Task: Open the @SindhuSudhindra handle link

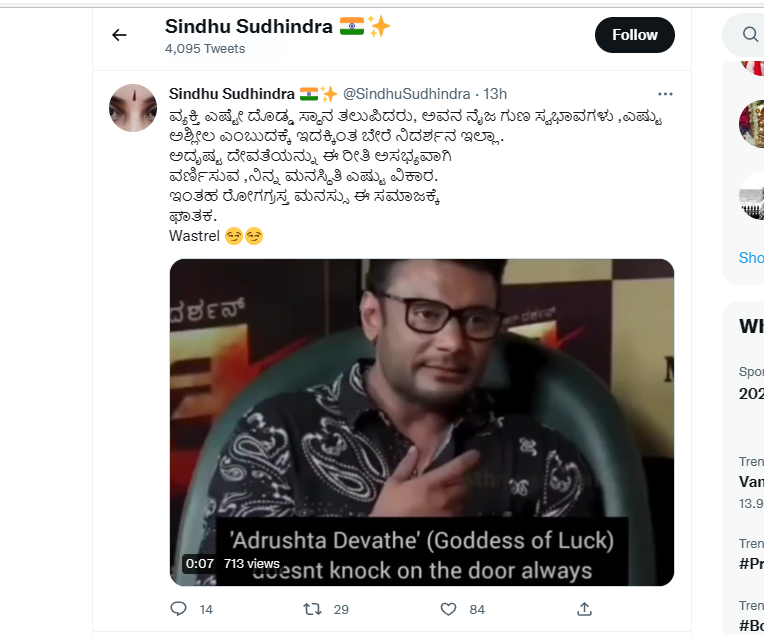Action: coord(406,94)
